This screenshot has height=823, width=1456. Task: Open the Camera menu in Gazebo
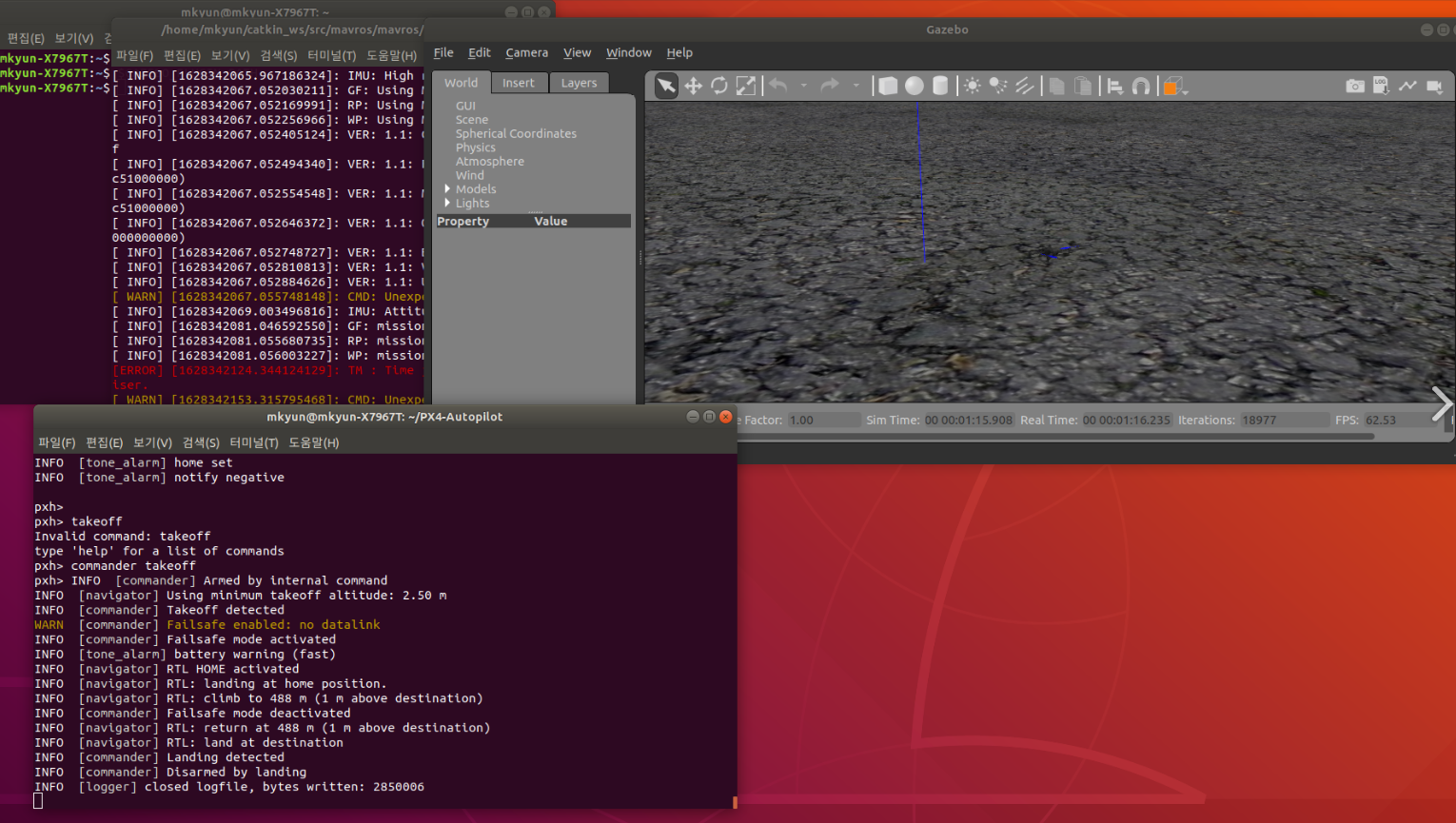tap(526, 52)
